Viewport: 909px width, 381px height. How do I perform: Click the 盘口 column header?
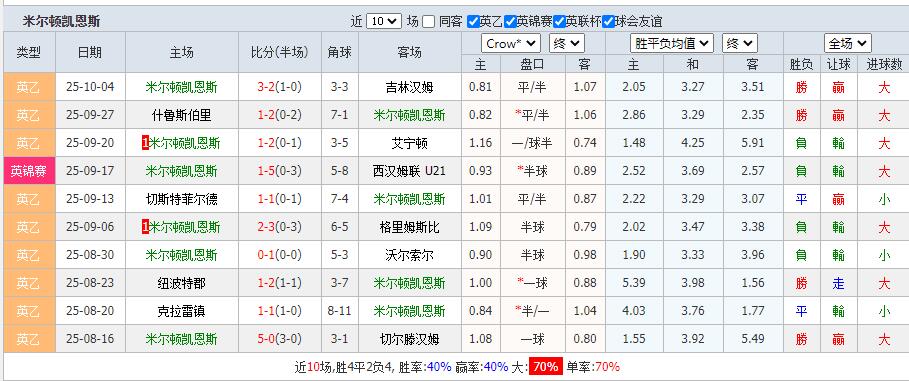point(532,64)
